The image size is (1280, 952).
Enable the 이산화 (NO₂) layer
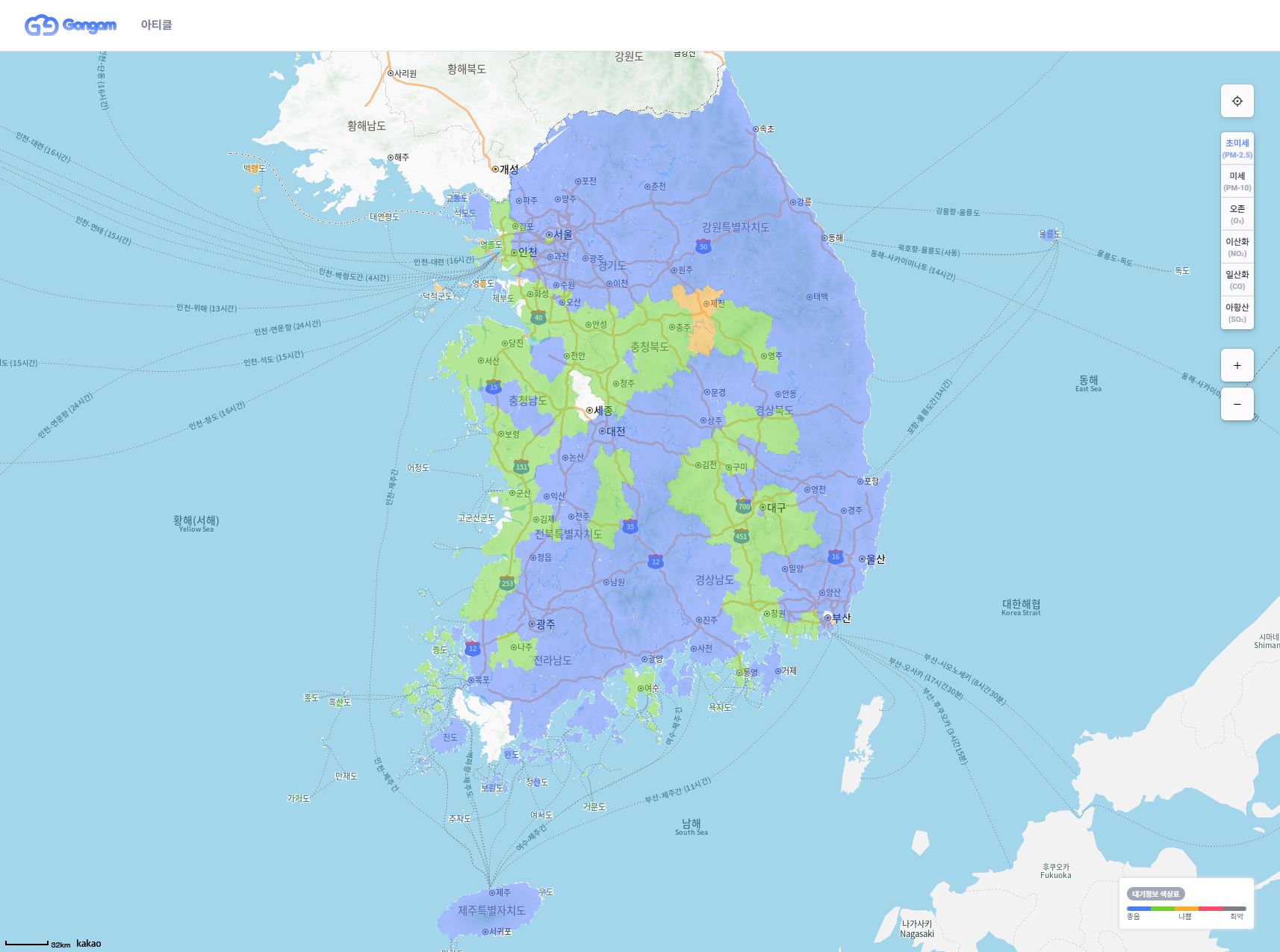pyautogui.click(x=1237, y=247)
